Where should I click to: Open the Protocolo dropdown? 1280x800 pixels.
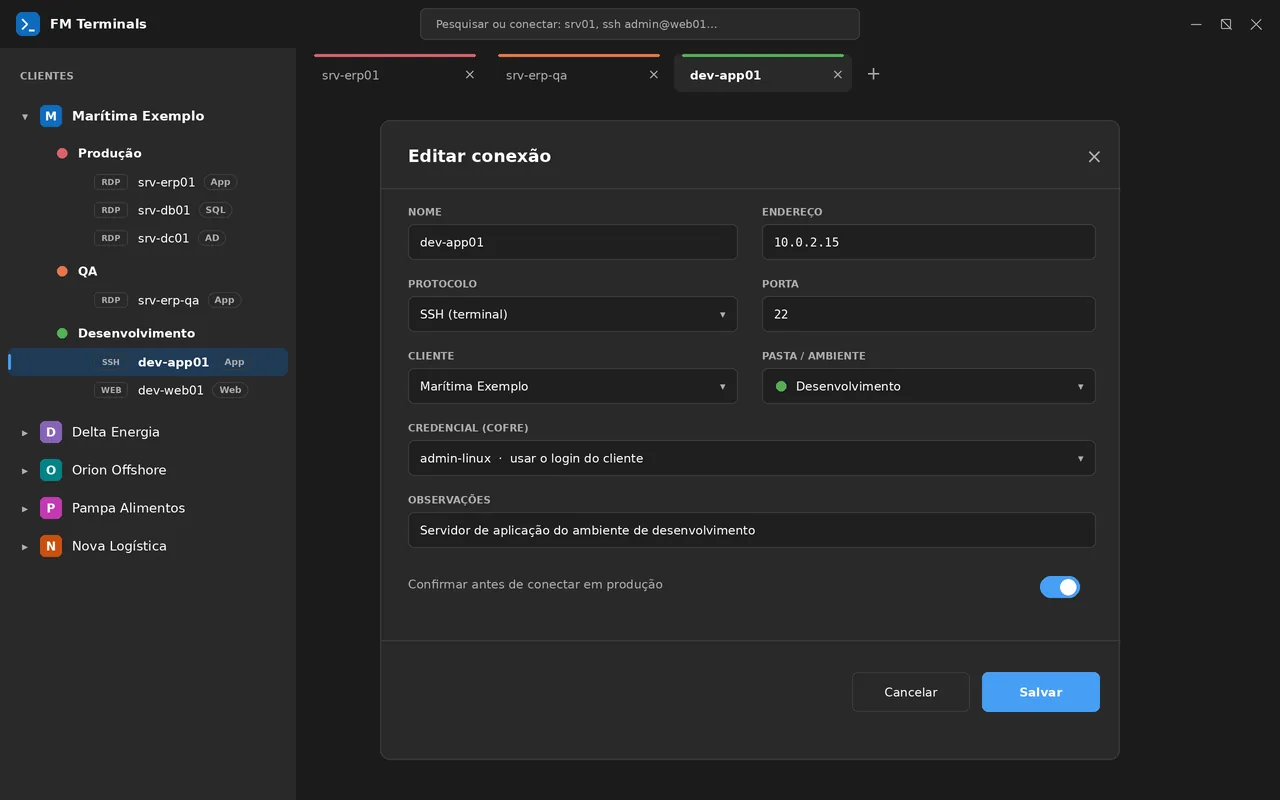(573, 314)
